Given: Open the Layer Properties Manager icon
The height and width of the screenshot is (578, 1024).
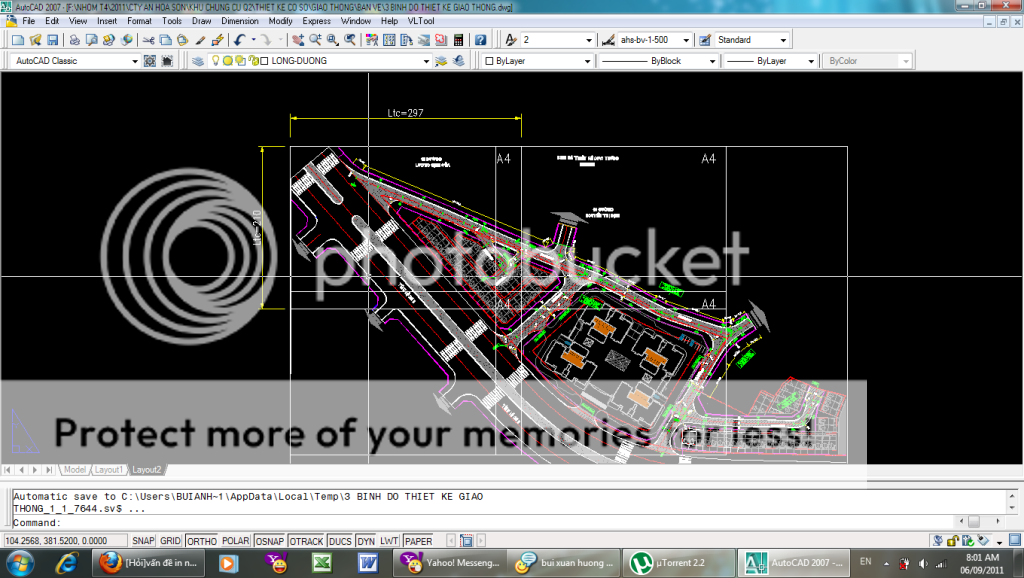Looking at the screenshot, I should pos(198,61).
